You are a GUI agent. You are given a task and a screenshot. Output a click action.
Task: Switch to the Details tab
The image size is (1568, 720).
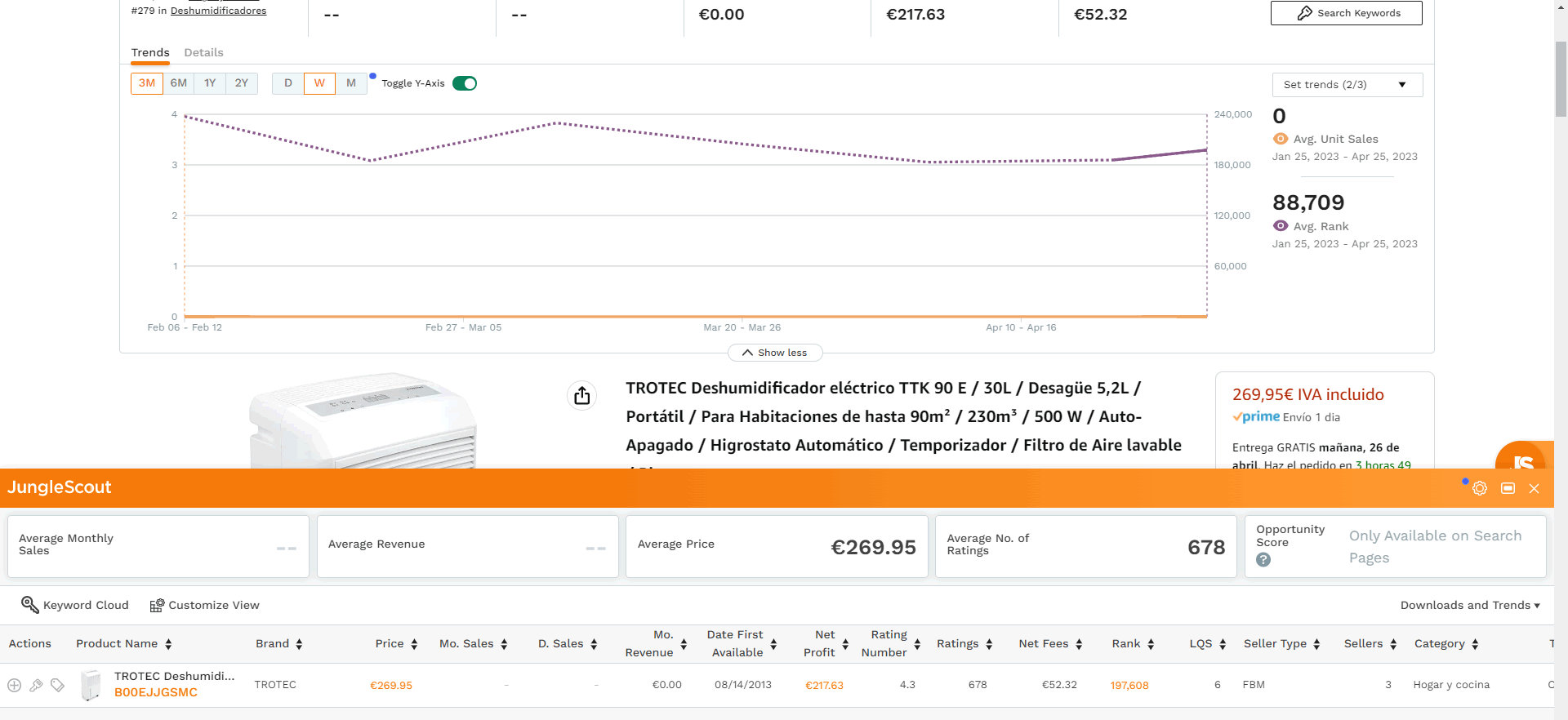203,52
